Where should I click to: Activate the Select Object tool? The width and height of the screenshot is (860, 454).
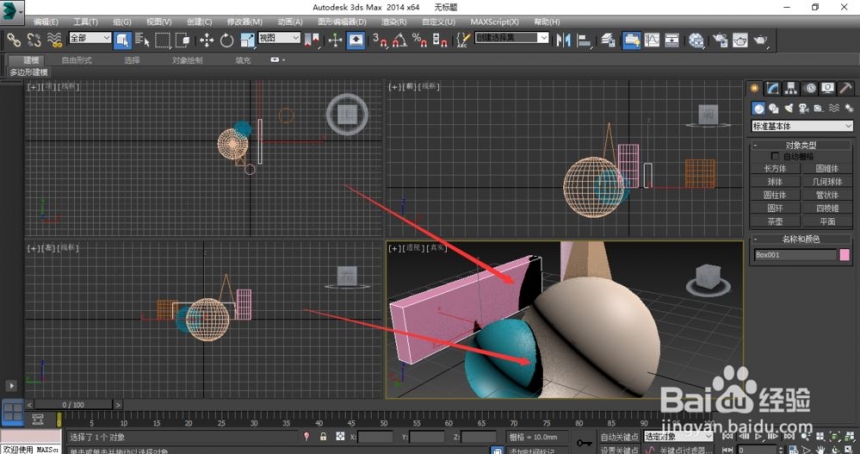click(122, 40)
